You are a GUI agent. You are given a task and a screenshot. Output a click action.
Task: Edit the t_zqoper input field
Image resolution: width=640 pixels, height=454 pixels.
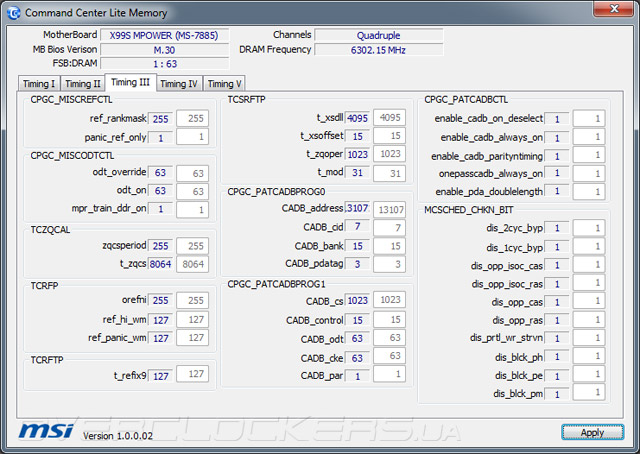pos(389,154)
